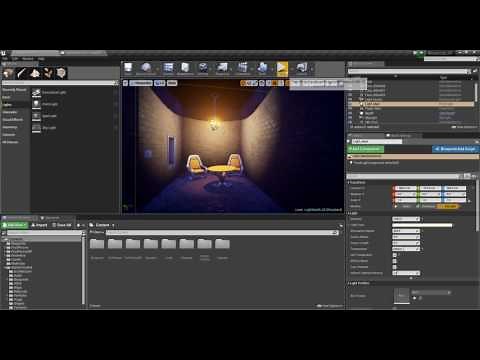Screen dimensions: 480x360
Task: Select the viewport translate gizmo tool
Action: pos(243,83)
